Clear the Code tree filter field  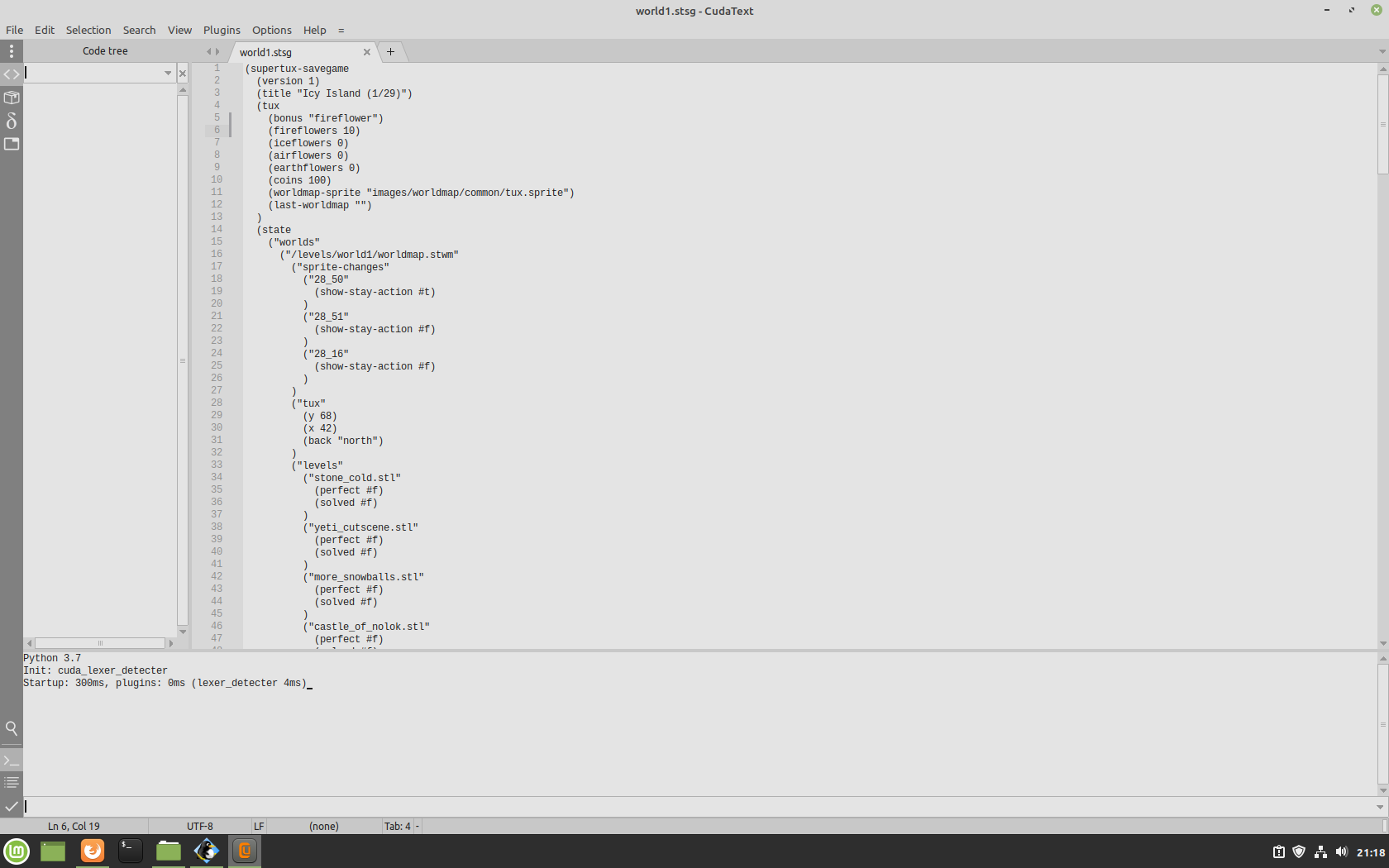(183, 74)
